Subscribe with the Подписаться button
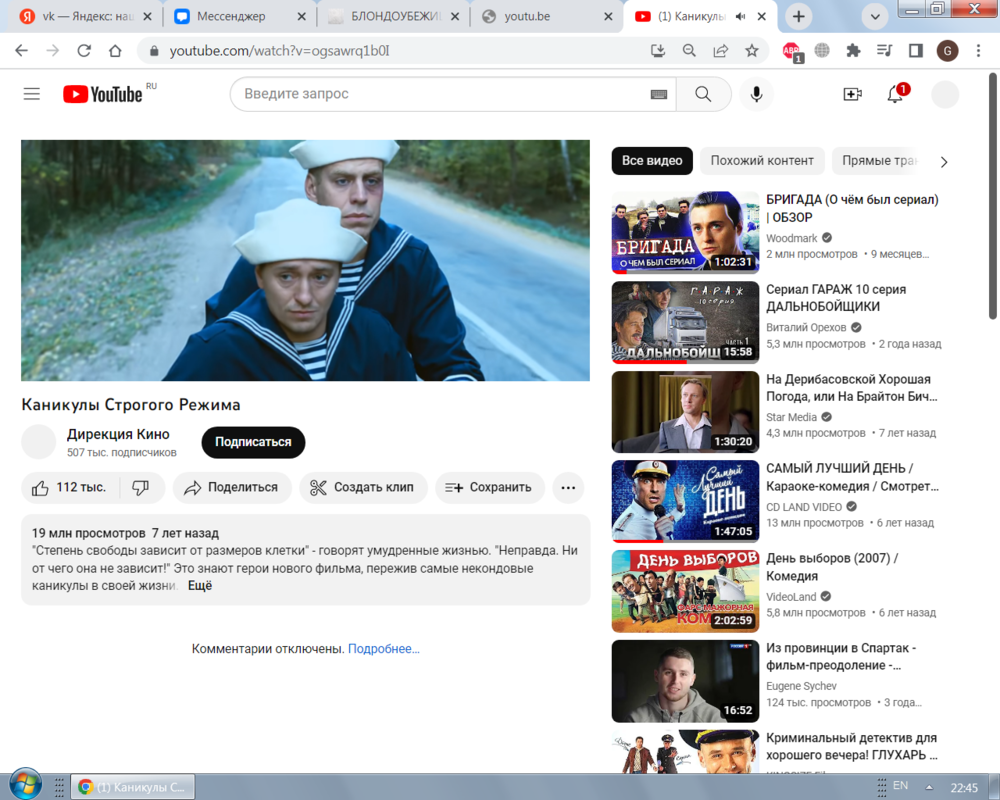 coord(253,442)
